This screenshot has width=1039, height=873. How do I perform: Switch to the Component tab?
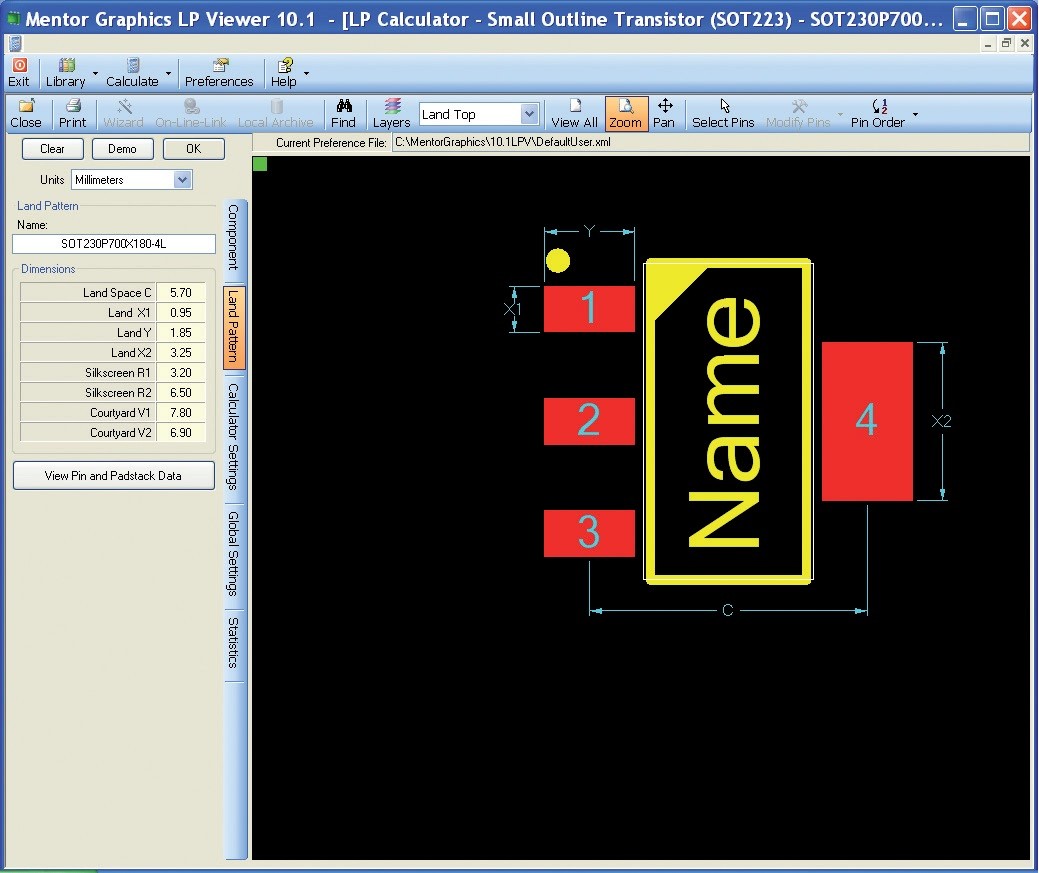coord(234,237)
